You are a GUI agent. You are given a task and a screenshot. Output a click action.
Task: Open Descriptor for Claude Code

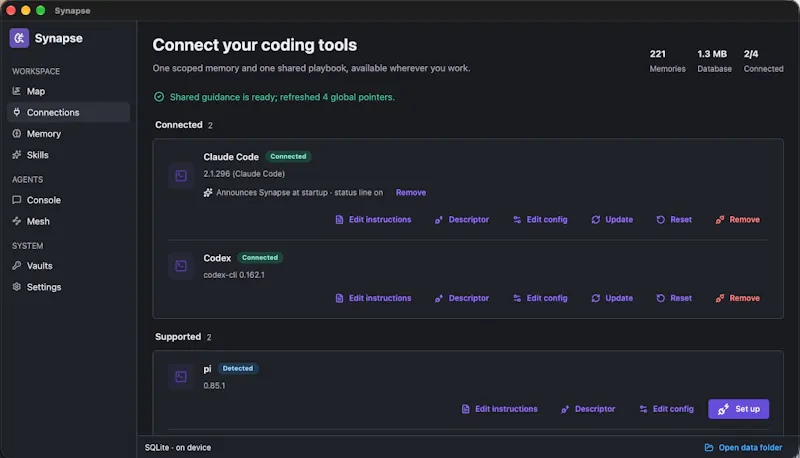(462, 220)
